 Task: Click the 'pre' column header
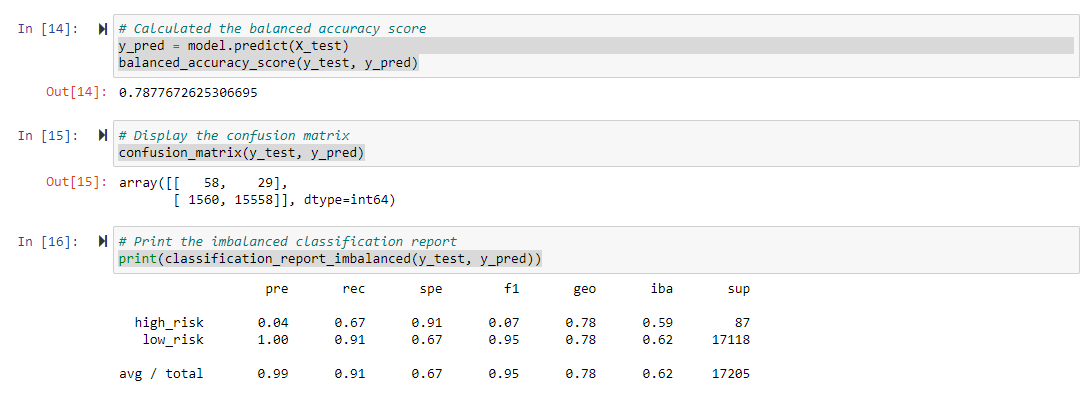click(x=277, y=289)
